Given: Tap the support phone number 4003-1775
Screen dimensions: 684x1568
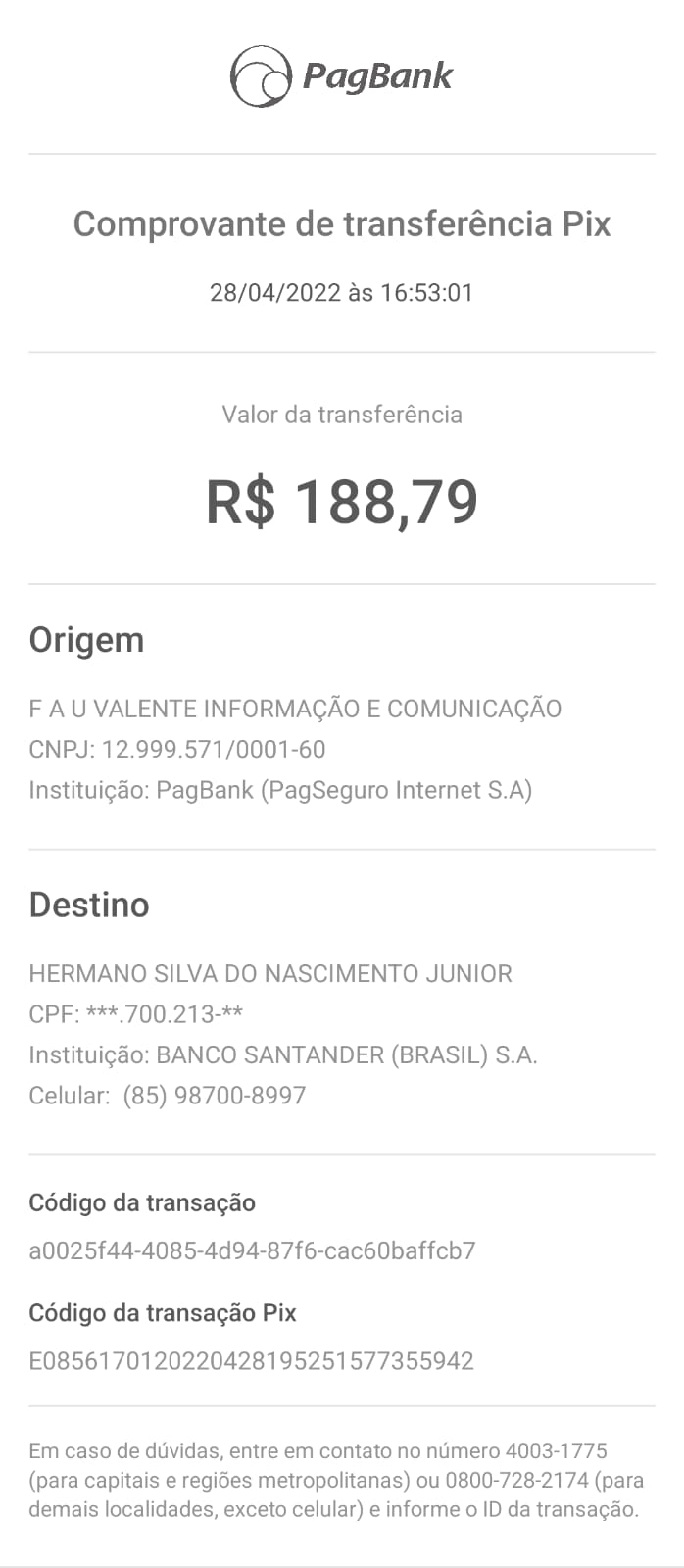Looking at the screenshot, I should 556,1450.
